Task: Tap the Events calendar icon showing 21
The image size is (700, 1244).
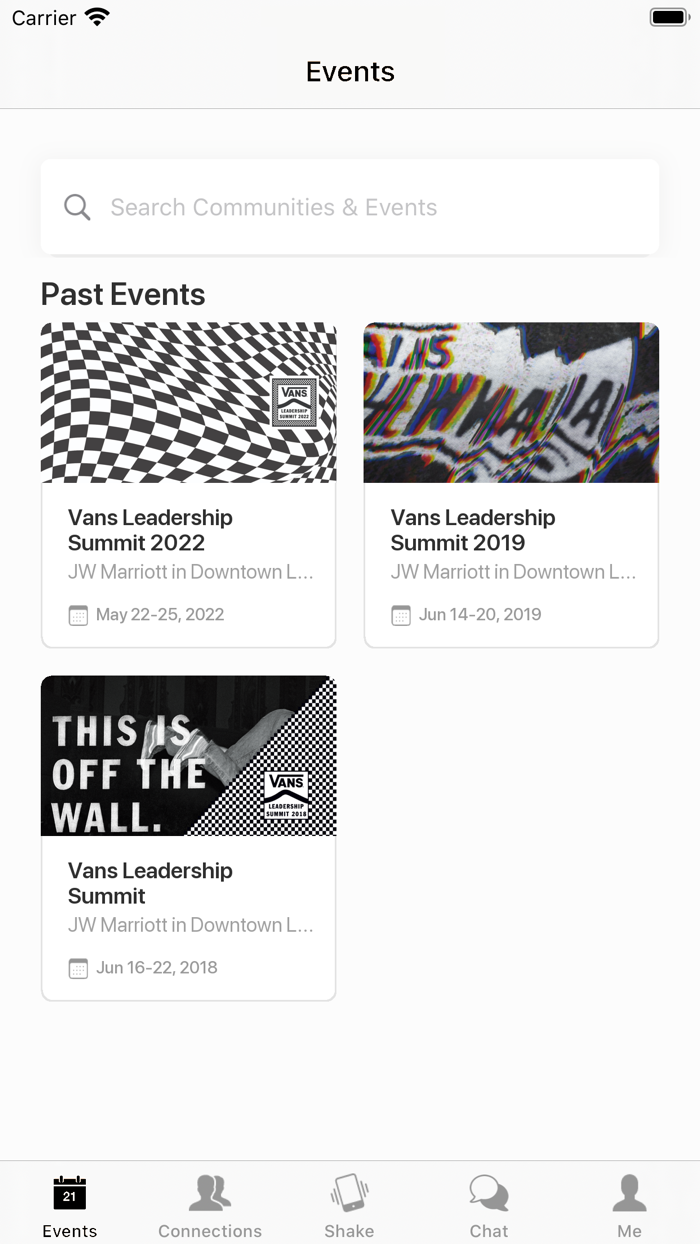Action: pyautogui.click(x=69, y=1191)
